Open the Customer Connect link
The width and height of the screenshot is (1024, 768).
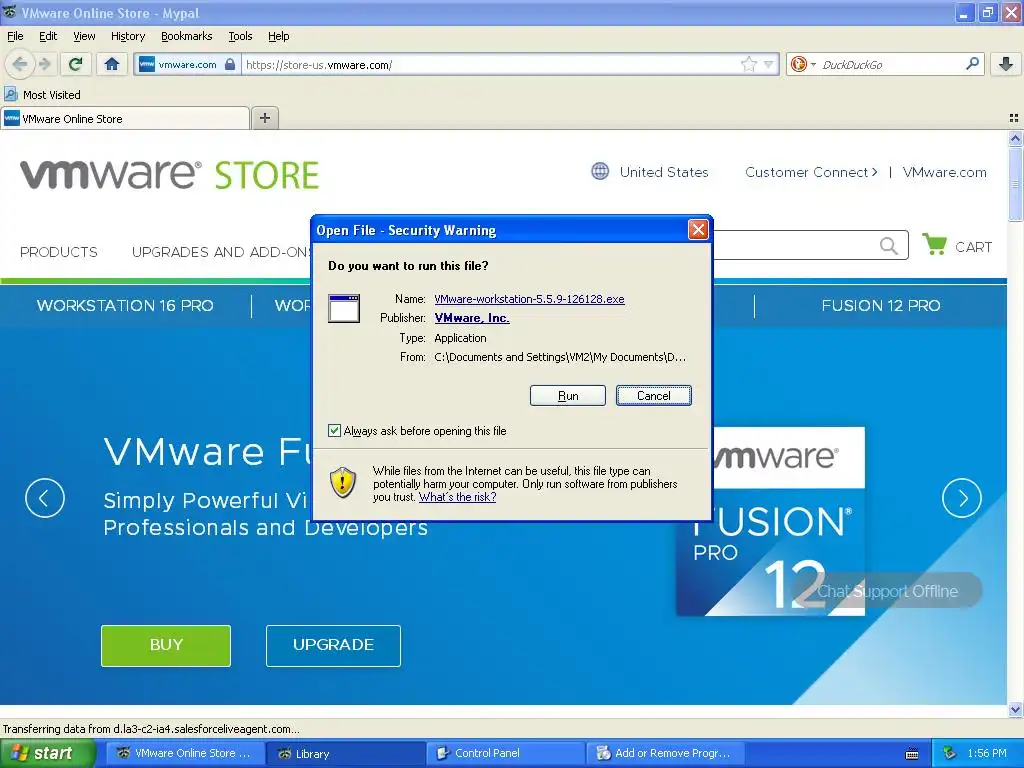click(810, 172)
